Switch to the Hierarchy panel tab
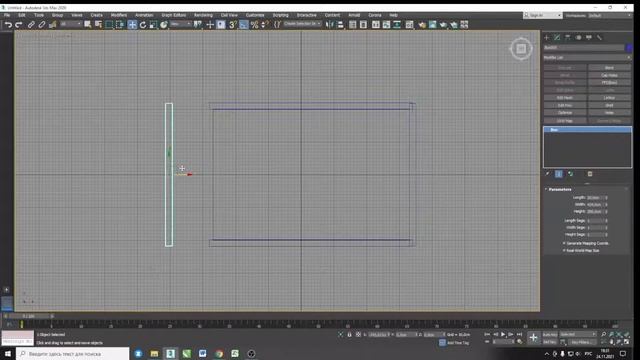The image size is (640, 360). point(568,38)
